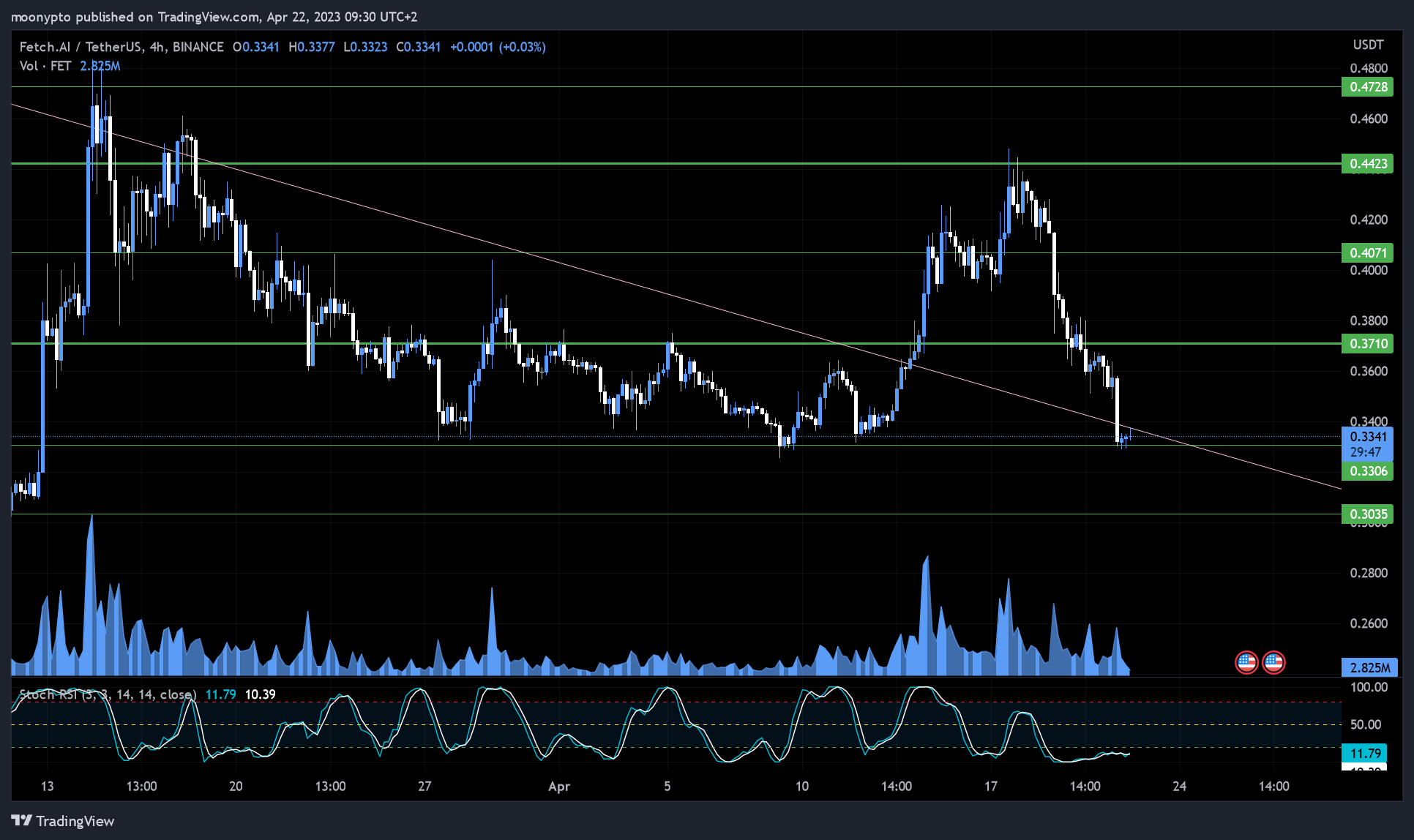
Task: Click the 0.4800 price scale label
Action: point(1369,68)
